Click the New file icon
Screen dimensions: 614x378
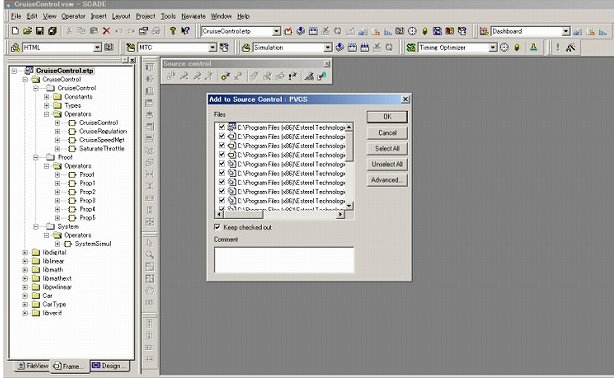tap(15, 31)
